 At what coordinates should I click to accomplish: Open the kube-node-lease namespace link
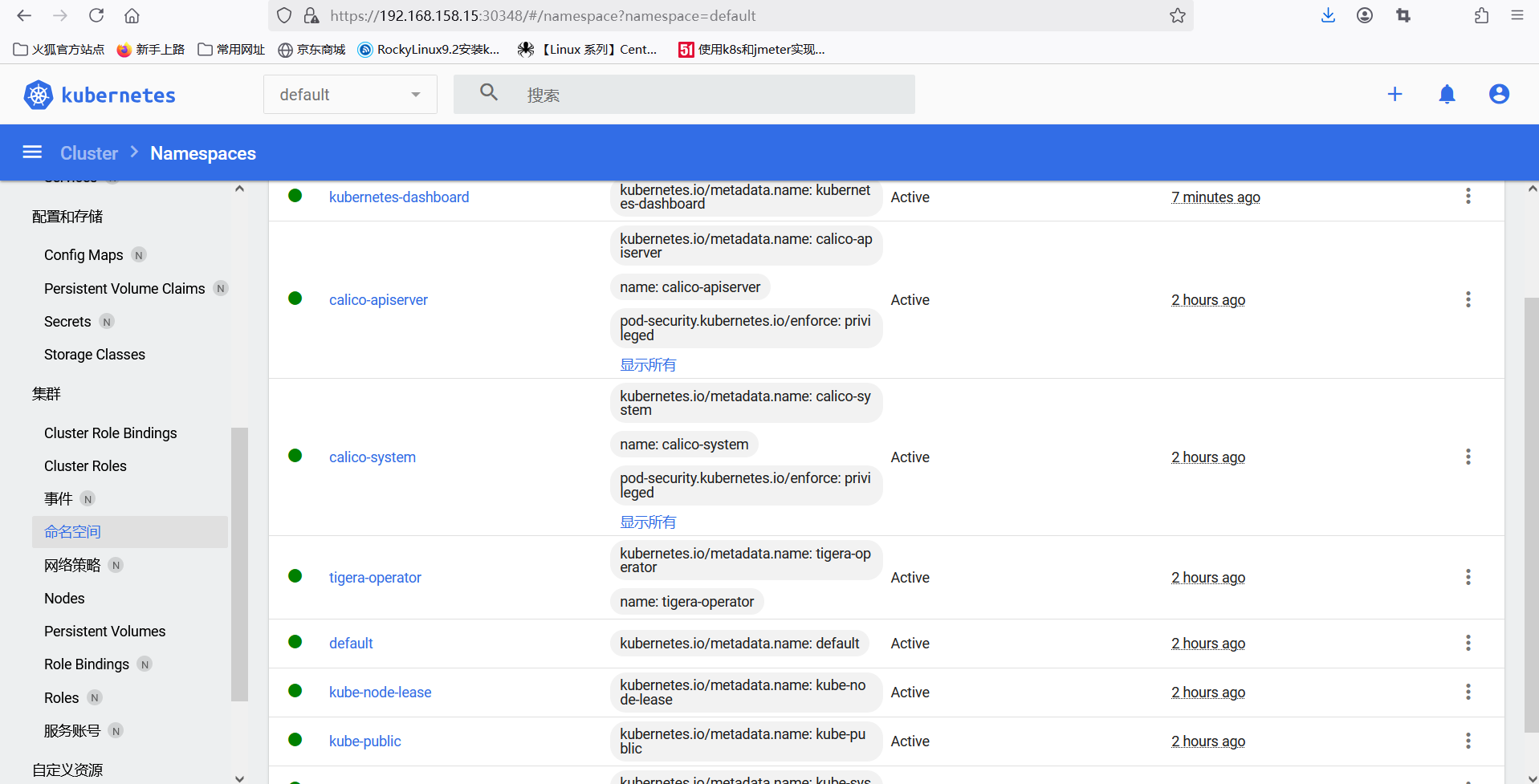(x=381, y=693)
